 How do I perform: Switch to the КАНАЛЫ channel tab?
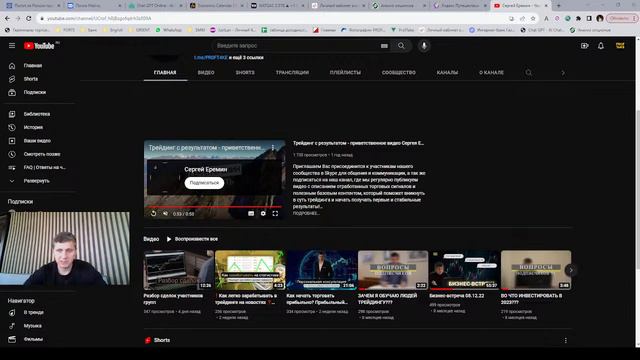pyautogui.click(x=447, y=73)
